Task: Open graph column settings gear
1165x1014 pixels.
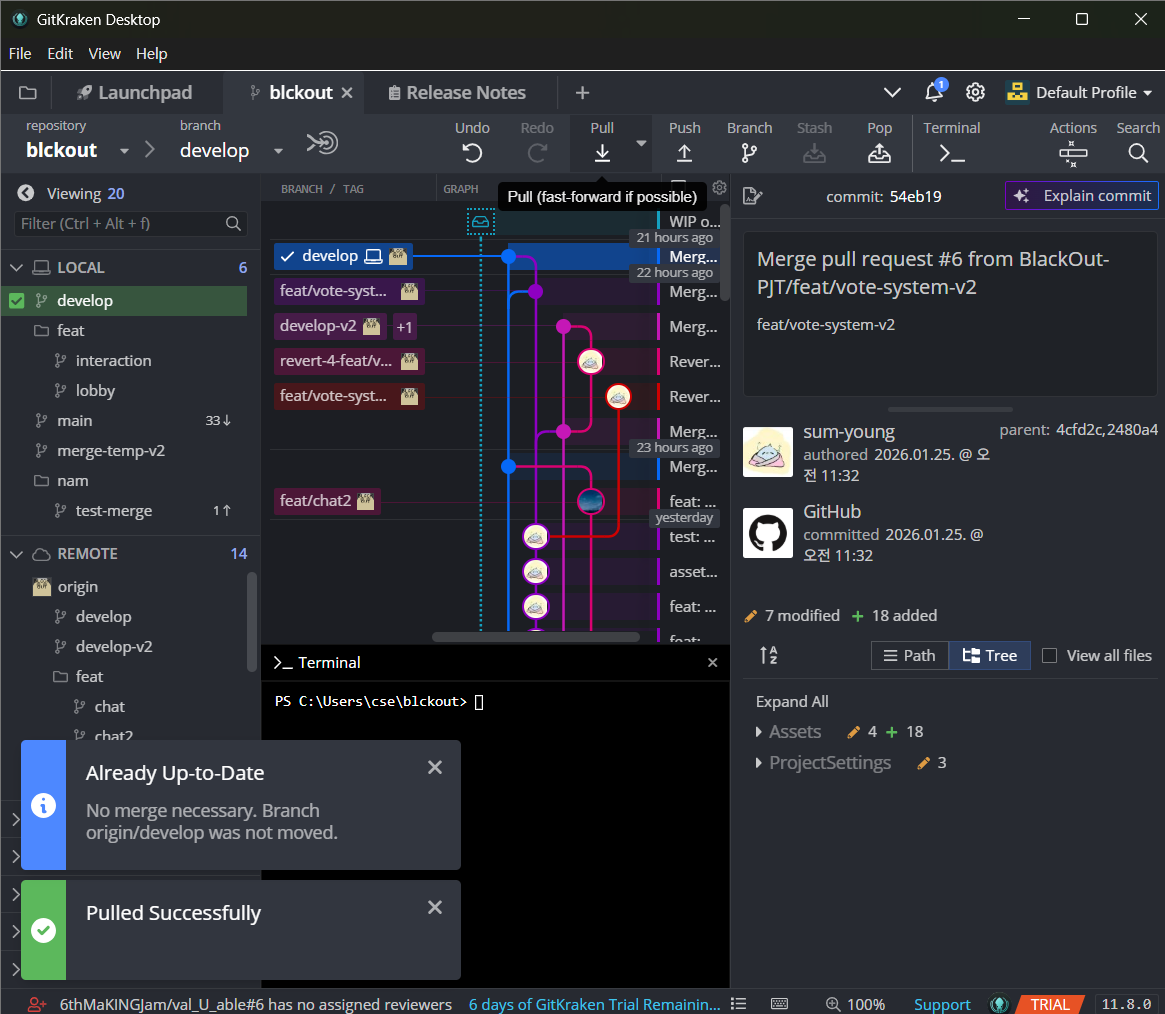Action: (x=718, y=188)
